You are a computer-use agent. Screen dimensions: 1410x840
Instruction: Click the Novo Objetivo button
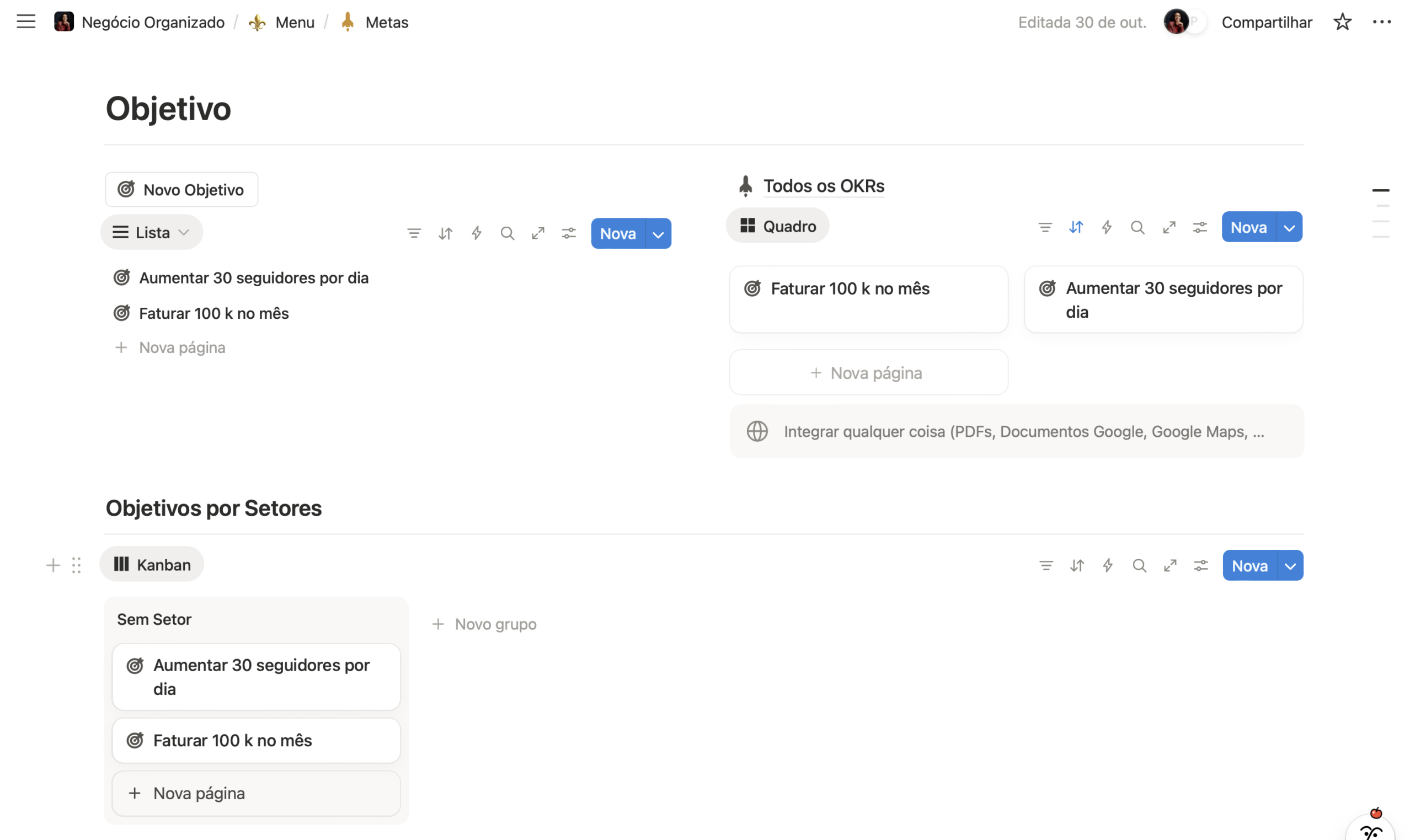click(x=181, y=190)
